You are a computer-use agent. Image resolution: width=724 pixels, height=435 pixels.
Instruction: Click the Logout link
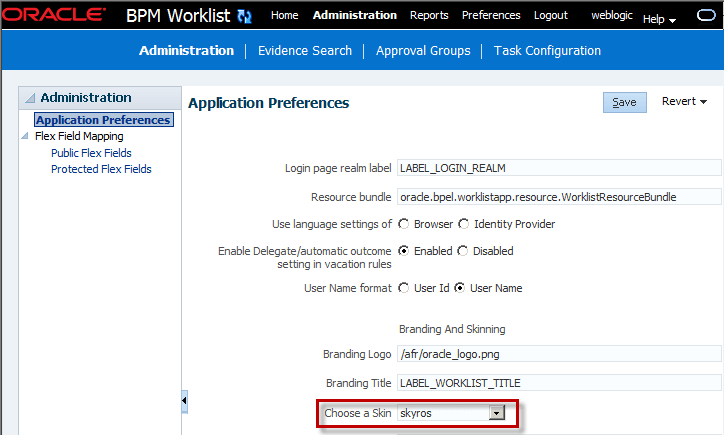(550, 15)
